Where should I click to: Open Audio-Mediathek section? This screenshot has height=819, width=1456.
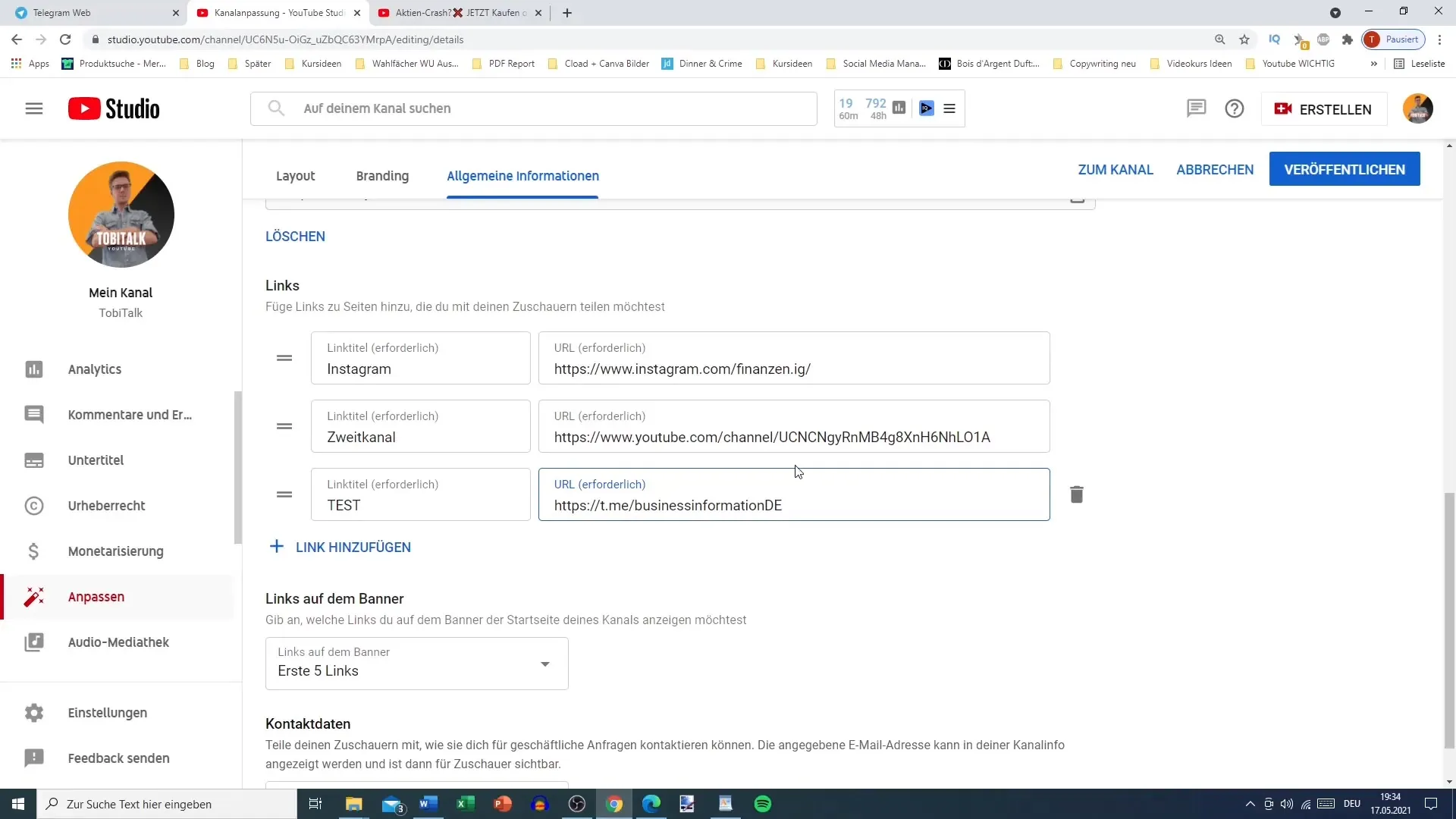(119, 642)
